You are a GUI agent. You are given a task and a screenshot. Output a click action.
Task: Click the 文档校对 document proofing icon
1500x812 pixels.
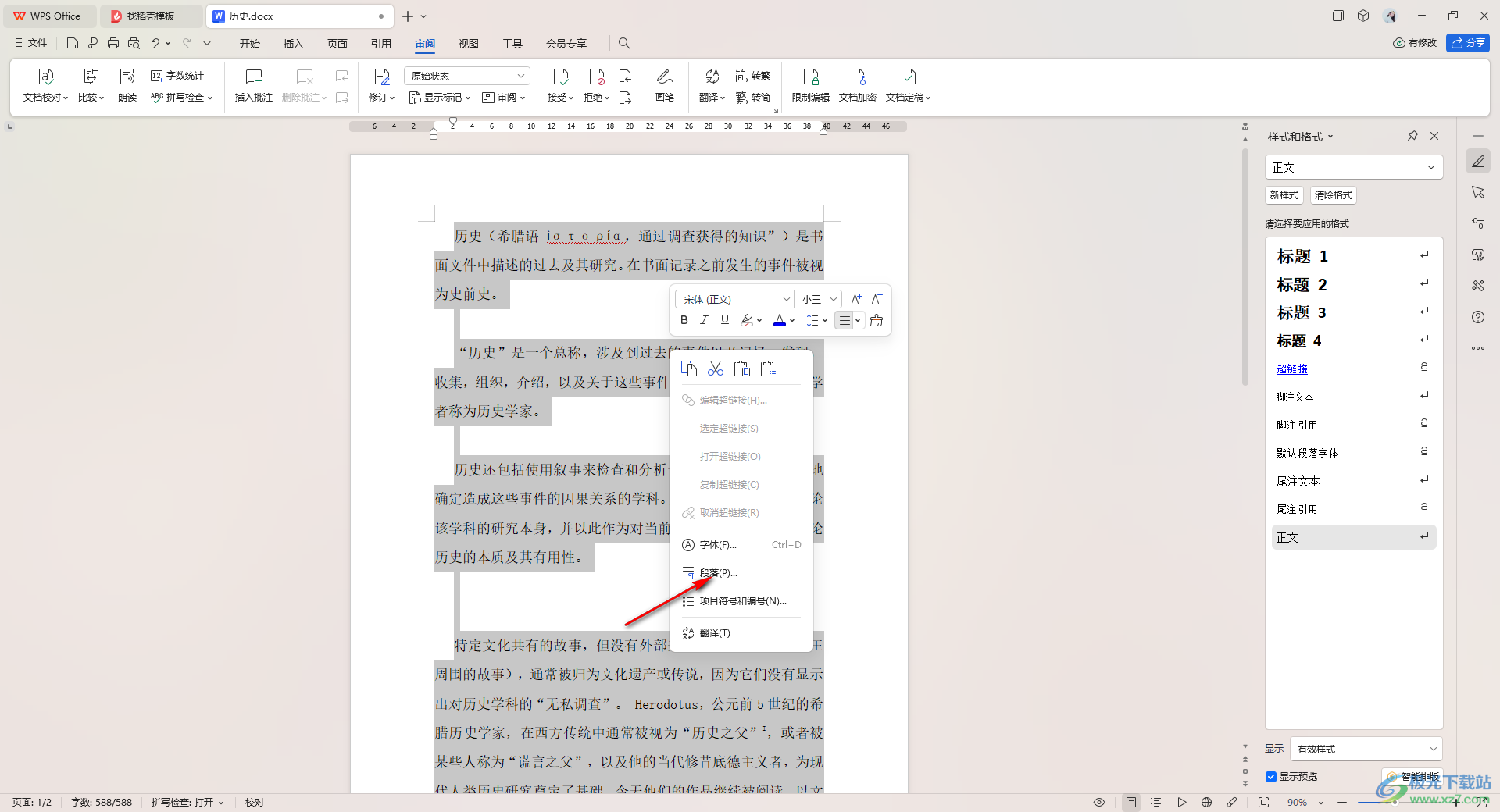pos(45,77)
